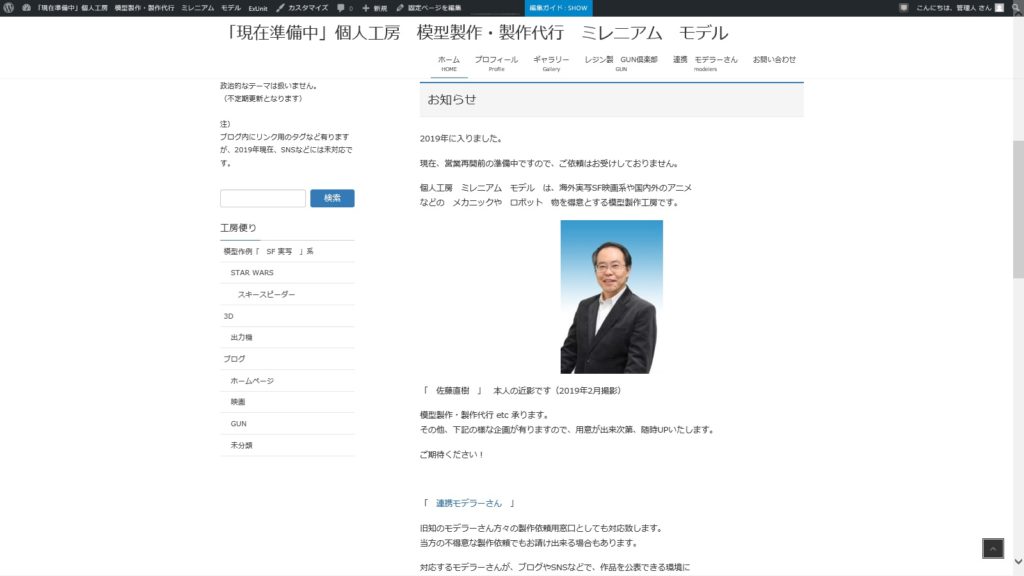Open the GUN category in sidebar
The height and width of the screenshot is (576, 1024).
click(238, 424)
